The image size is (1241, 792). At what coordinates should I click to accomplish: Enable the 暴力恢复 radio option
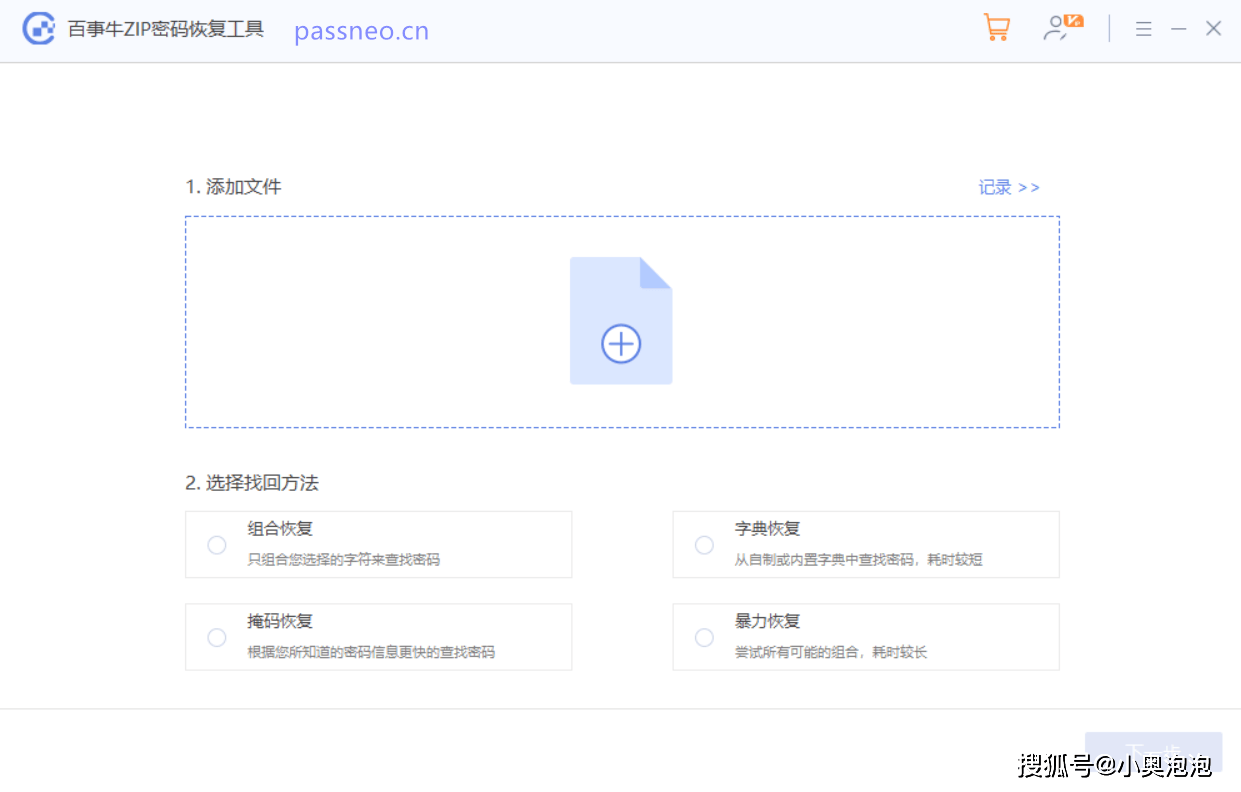click(x=704, y=638)
